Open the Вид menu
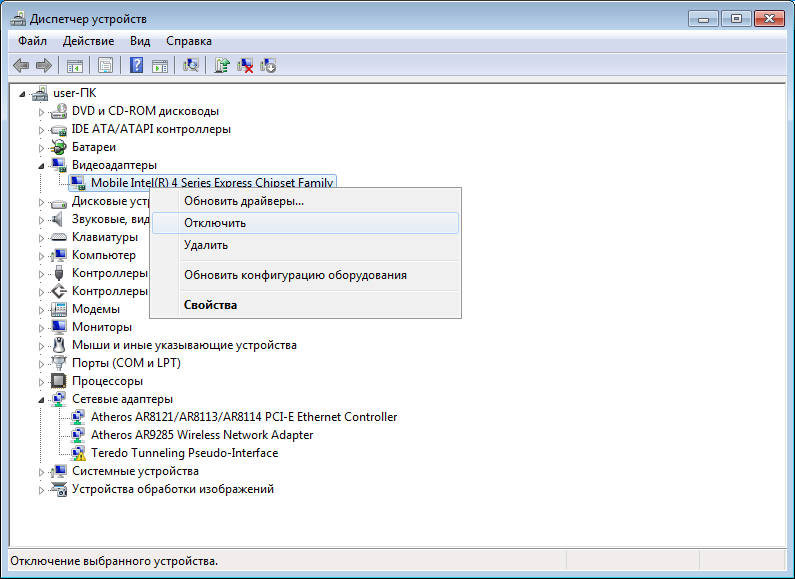Image resolution: width=795 pixels, height=579 pixels. point(140,41)
